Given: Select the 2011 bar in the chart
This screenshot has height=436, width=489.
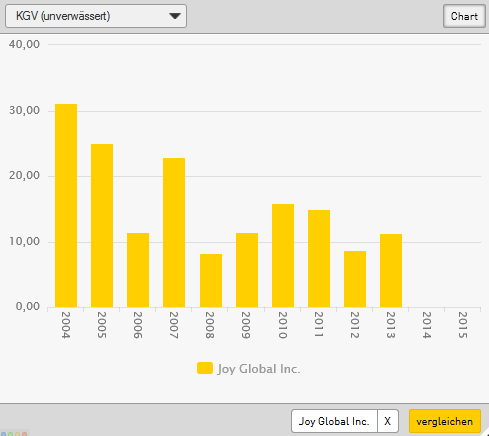Looking at the screenshot, I should click(319, 258).
